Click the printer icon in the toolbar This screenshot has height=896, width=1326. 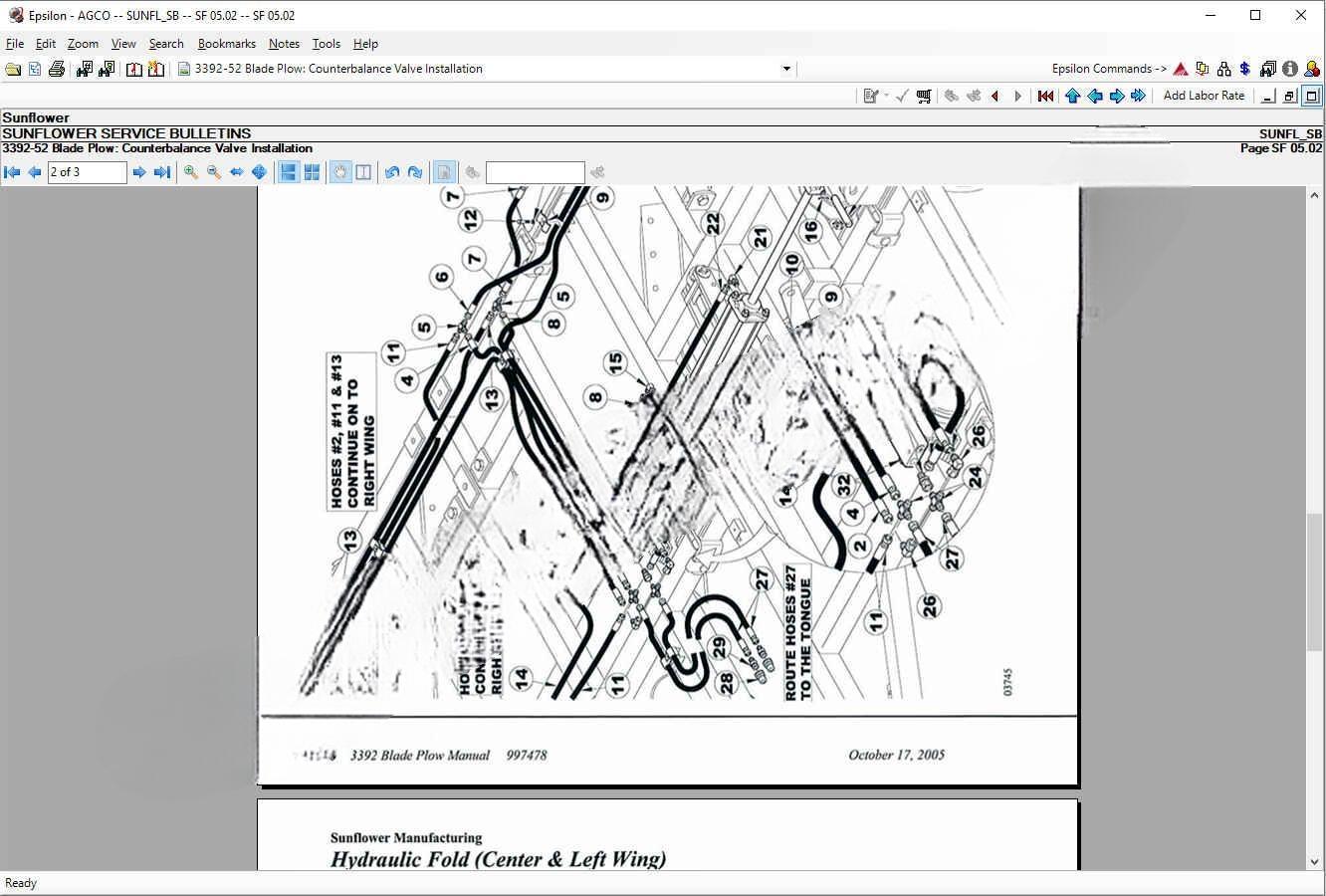pos(57,69)
